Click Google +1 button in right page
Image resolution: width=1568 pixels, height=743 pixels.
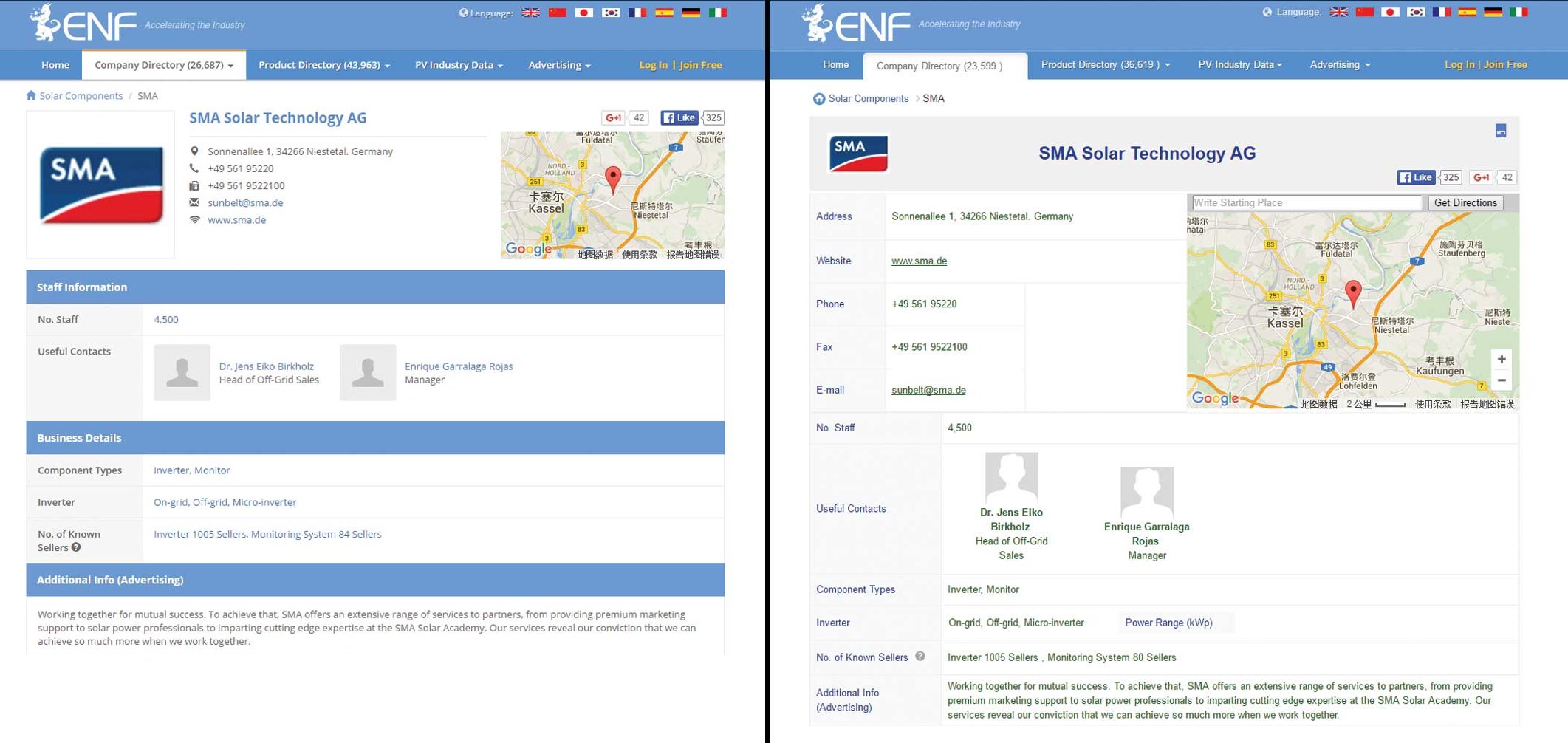[x=1481, y=177]
